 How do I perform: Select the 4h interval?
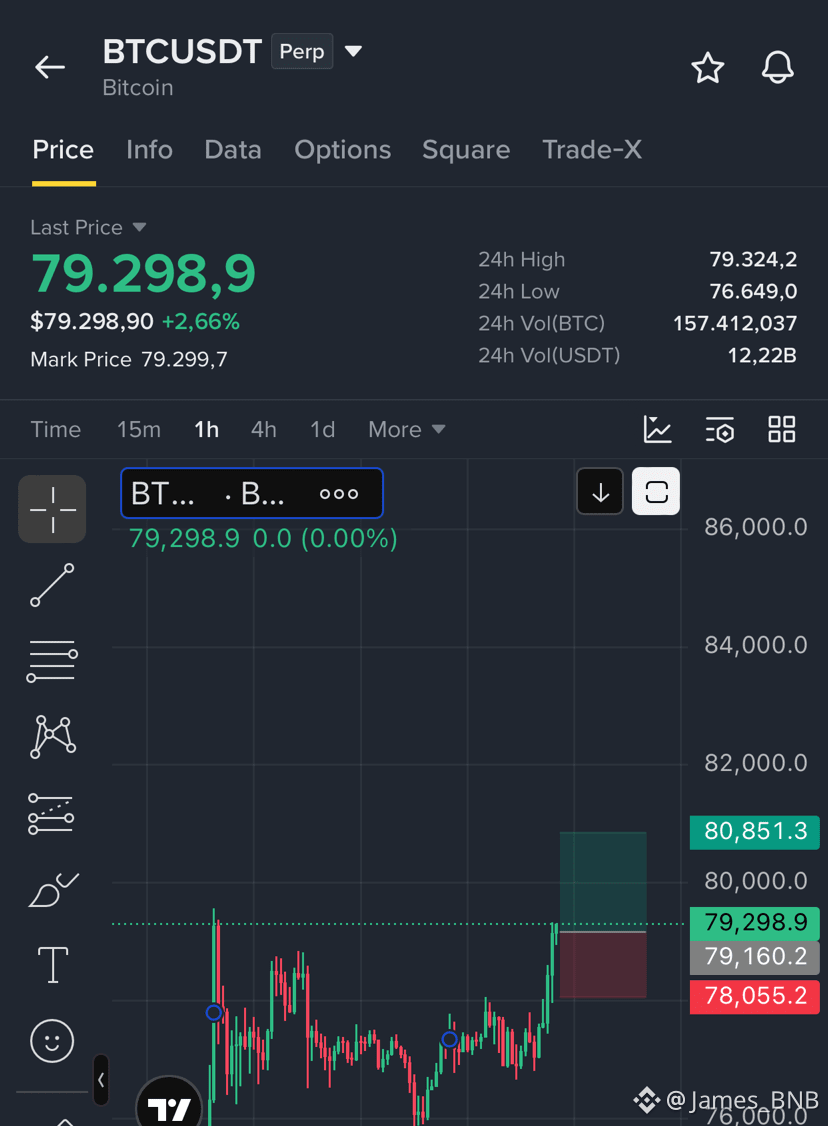click(264, 429)
